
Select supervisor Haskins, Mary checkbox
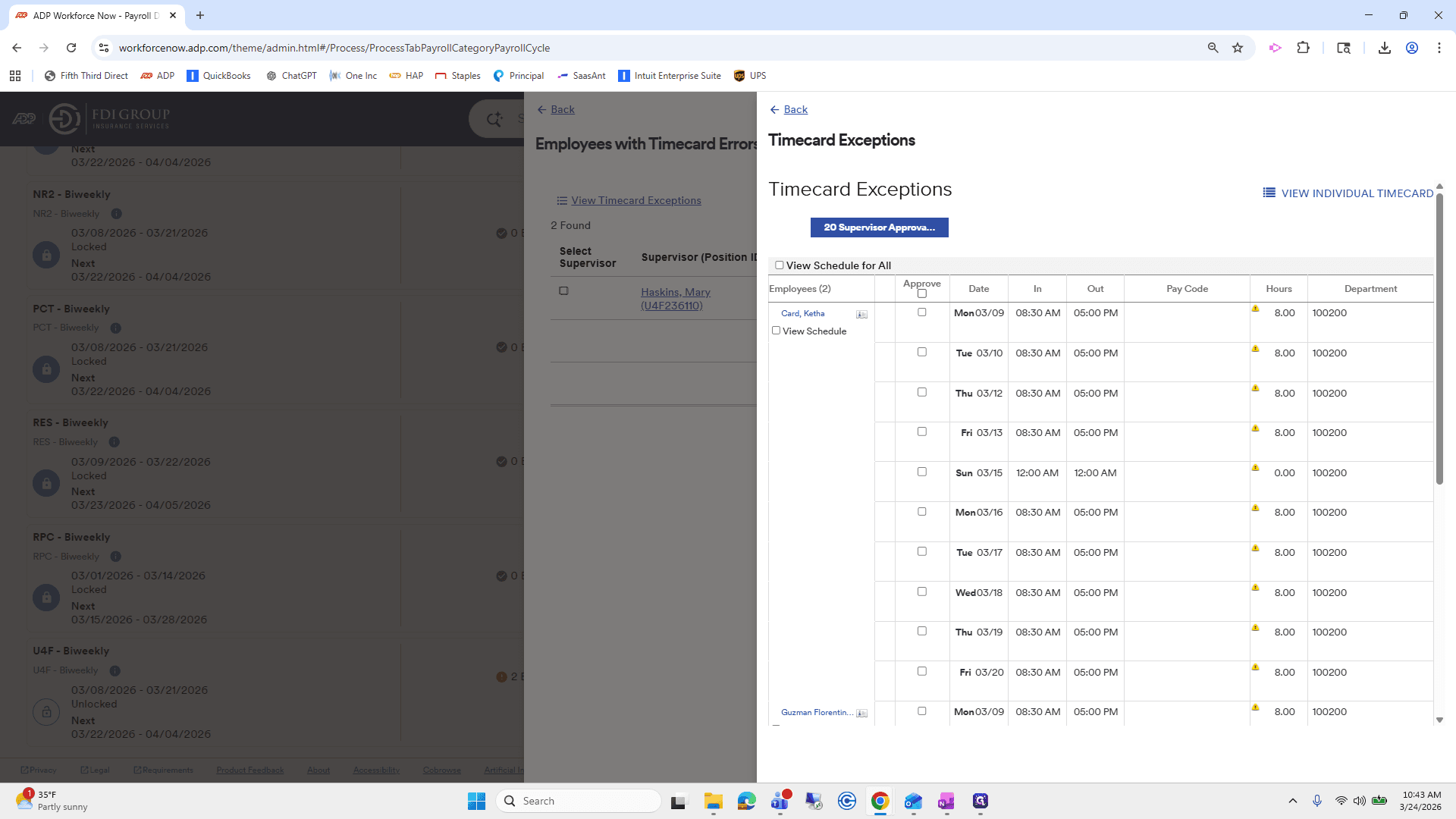tap(563, 291)
